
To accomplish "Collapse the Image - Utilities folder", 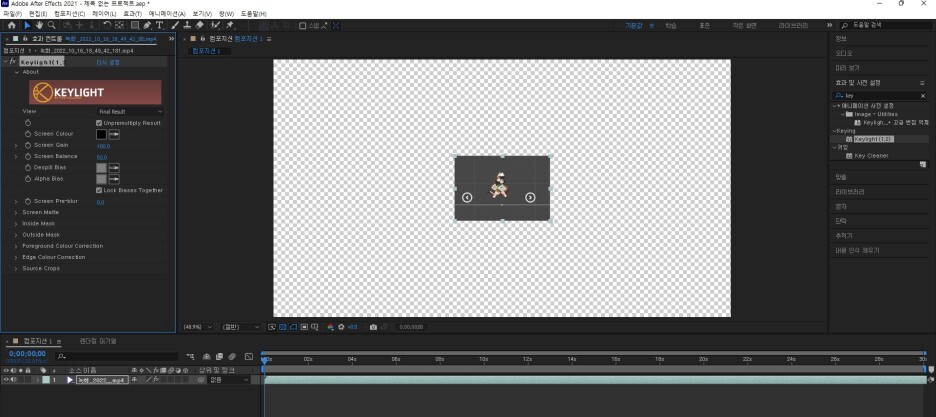I will (x=843, y=114).
